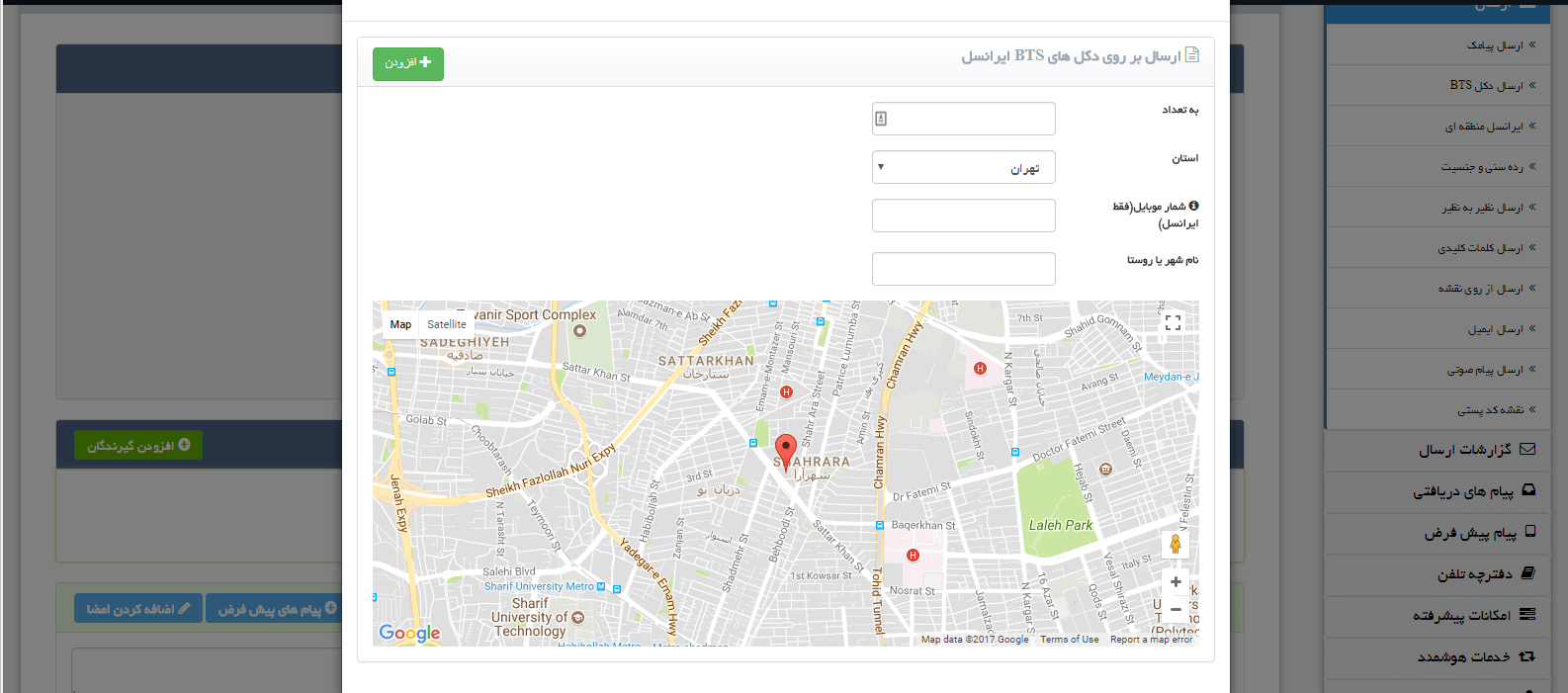
Task: Click the به تعداد count input field
Action: 963,119
